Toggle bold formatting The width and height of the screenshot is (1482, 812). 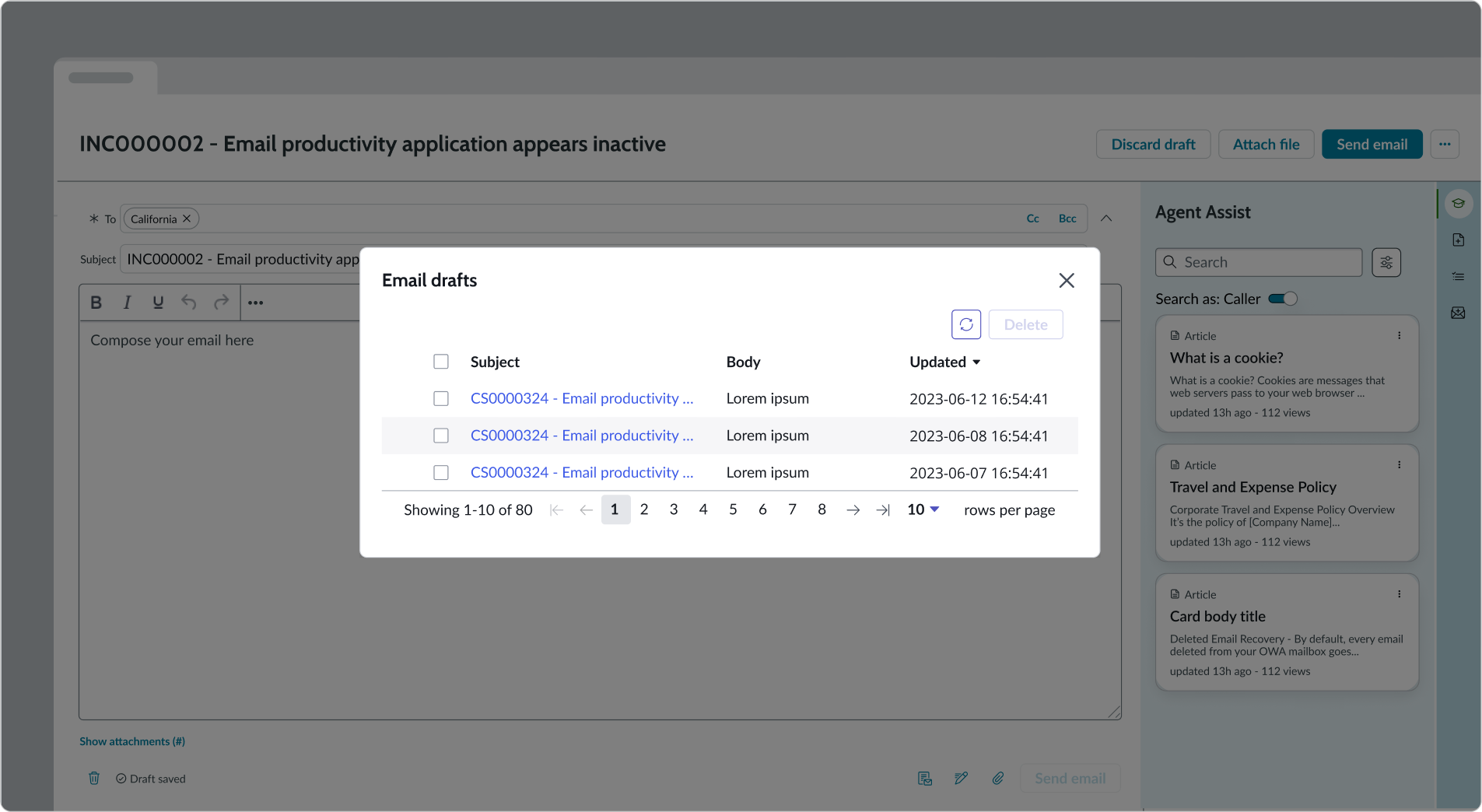(x=96, y=303)
